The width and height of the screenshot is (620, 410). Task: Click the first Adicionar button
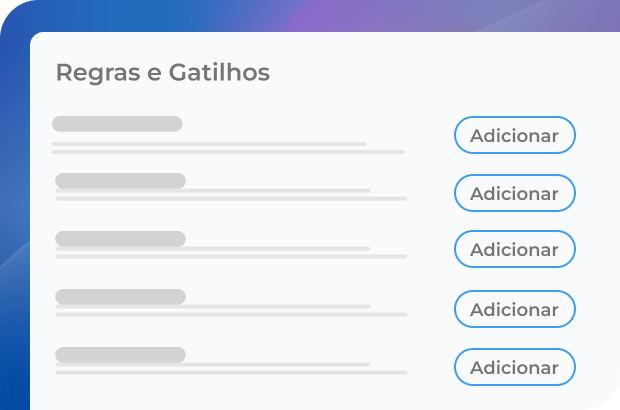[514, 136]
